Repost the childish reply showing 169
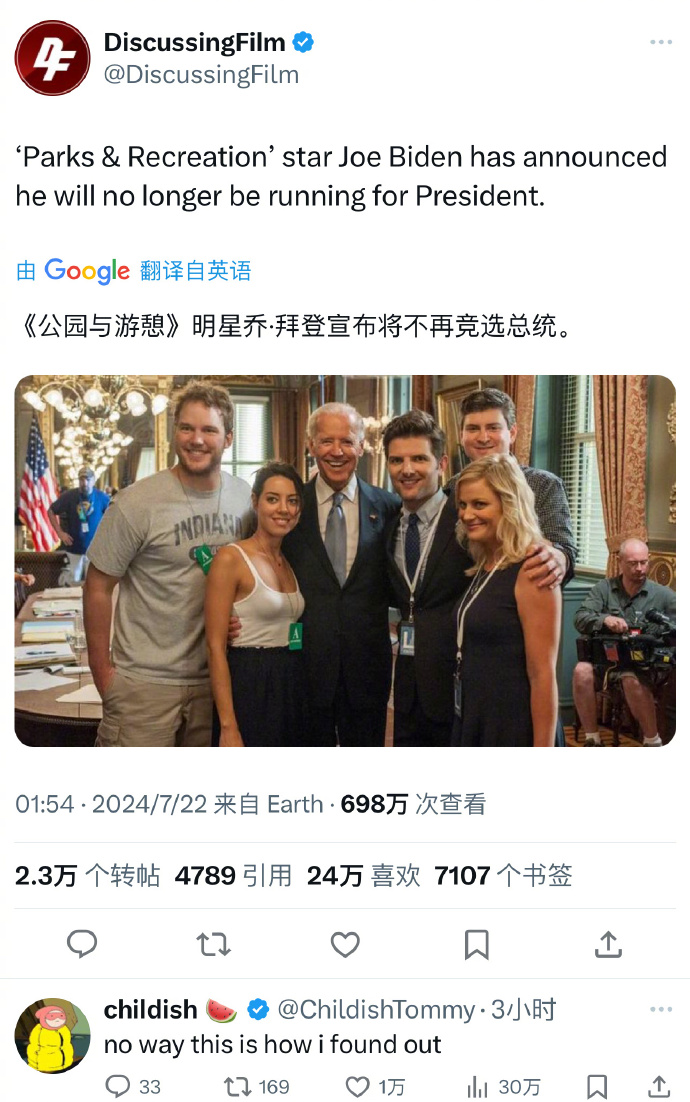The image size is (690, 1102). pyautogui.click(x=256, y=1087)
